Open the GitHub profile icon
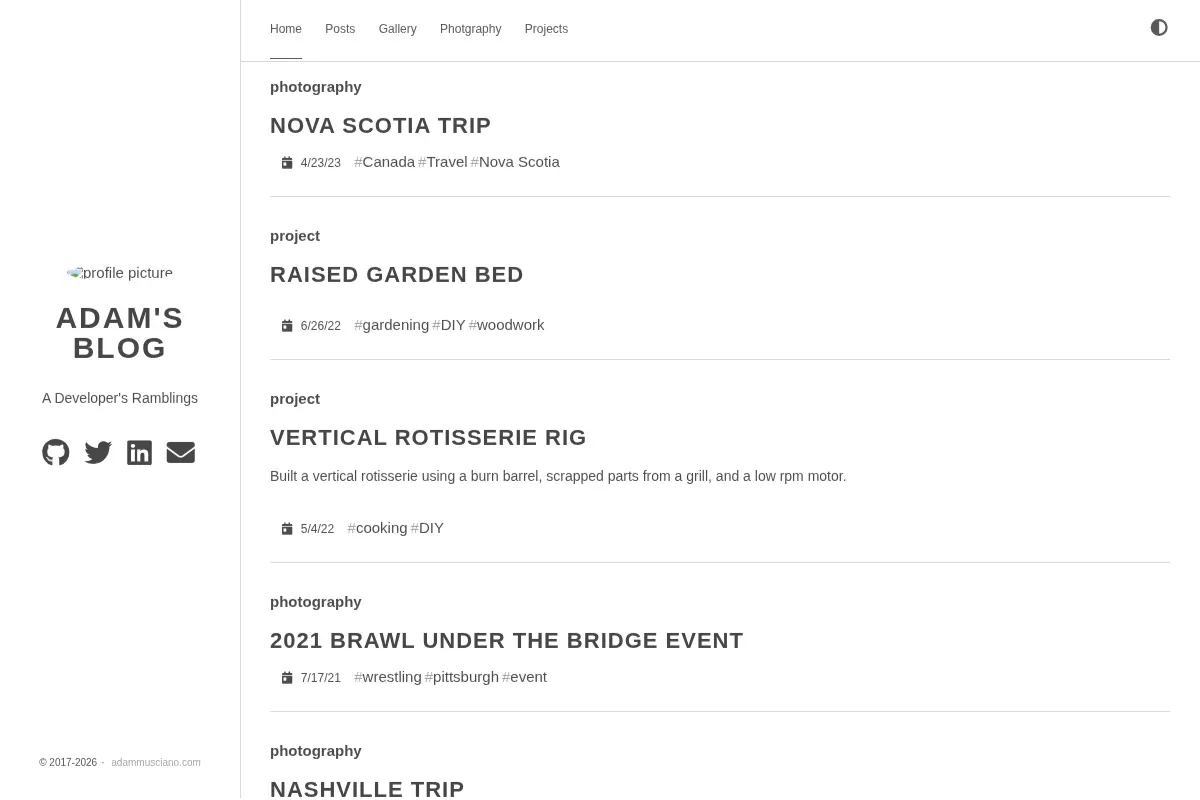Viewport: 1200px width, 800px height. (56, 452)
